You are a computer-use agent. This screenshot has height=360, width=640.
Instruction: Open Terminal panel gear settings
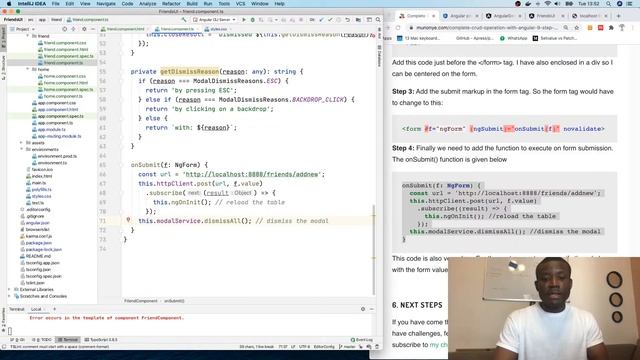click(x=363, y=309)
